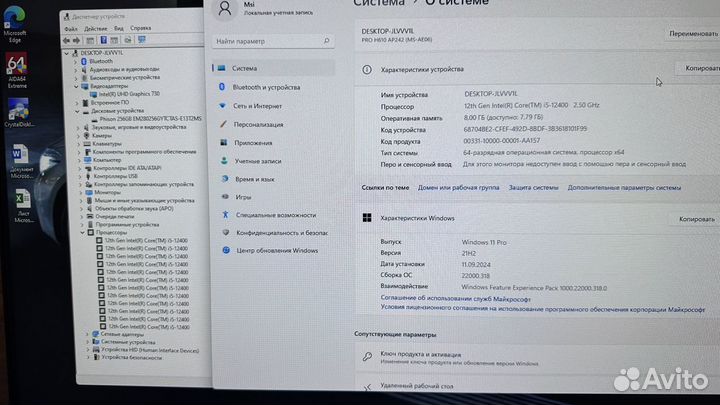
Task: Open Сеть и Интернет settings section
Action: (257, 105)
